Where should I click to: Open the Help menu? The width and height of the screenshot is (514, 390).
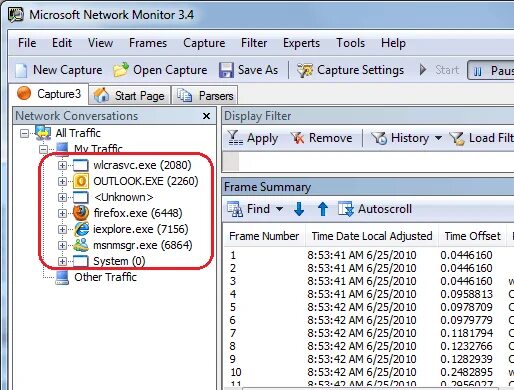coord(393,43)
